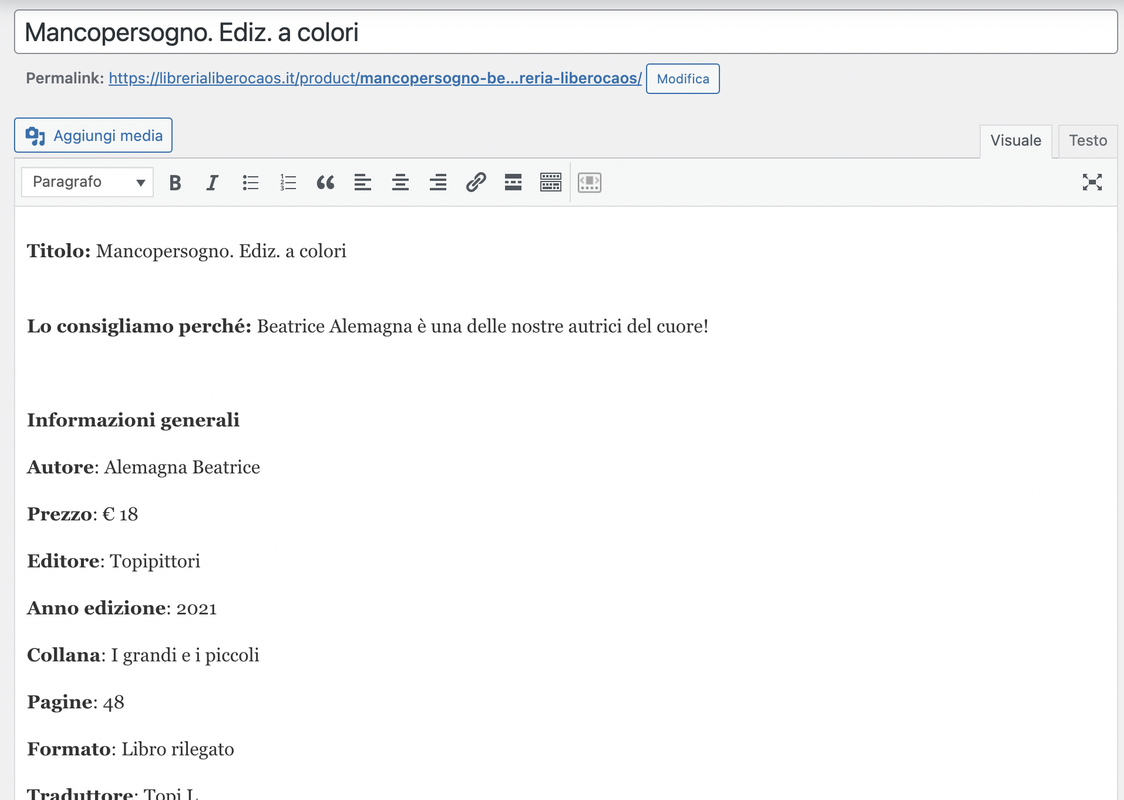
Task: Insert Read More tag
Action: coord(513,183)
